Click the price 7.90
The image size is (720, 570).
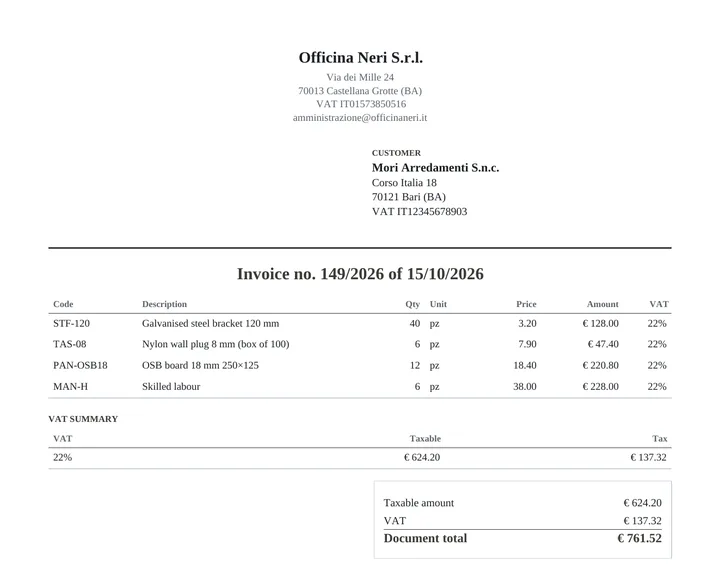(527, 344)
